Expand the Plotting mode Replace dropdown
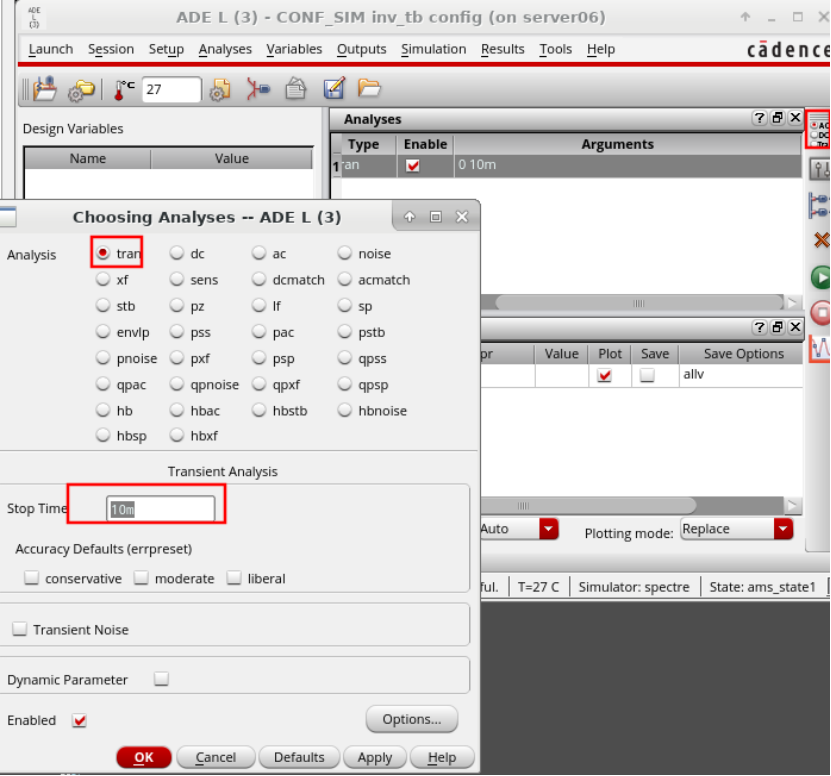The height and width of the screenshot is (776, 831). click(x=783, y=530)
